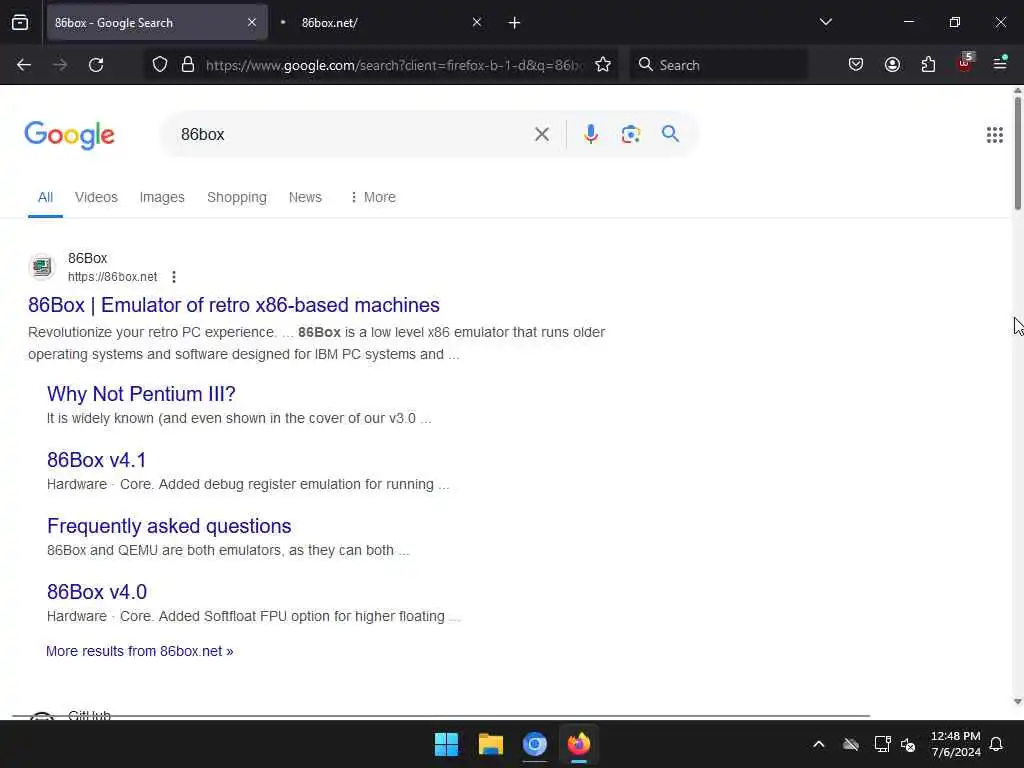1024x768 pixels.
Task: Open network status tray icon
Action: click(x=882, y=744)
